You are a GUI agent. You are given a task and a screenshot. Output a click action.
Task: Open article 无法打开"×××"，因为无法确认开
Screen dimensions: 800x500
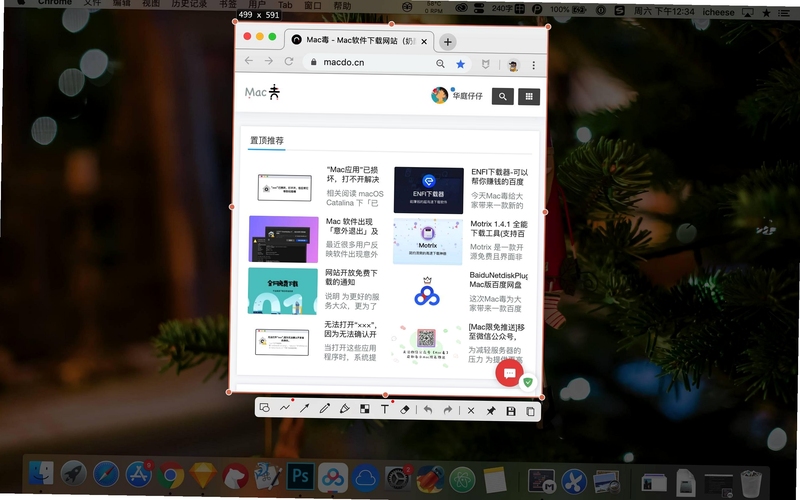tap(351, 329)
